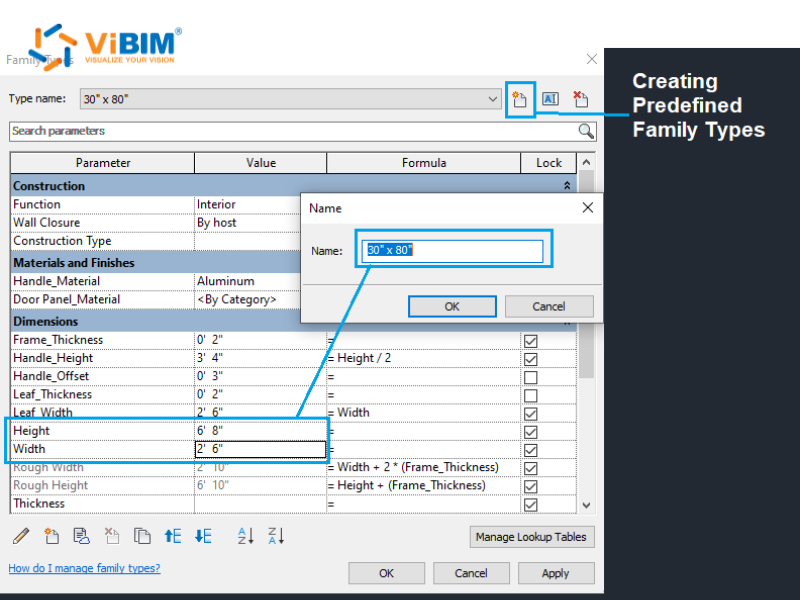Viewport: 800px width, 600px height.
Task: Open the Type name dropdown
Action: click(x=492, y=99)
